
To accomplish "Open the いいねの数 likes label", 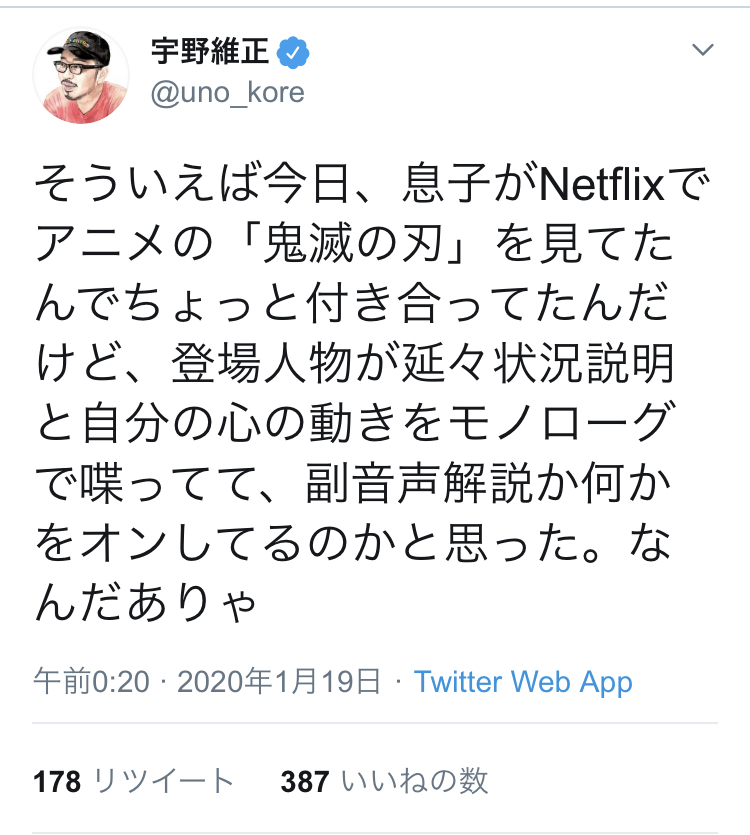I will point(415,781).
